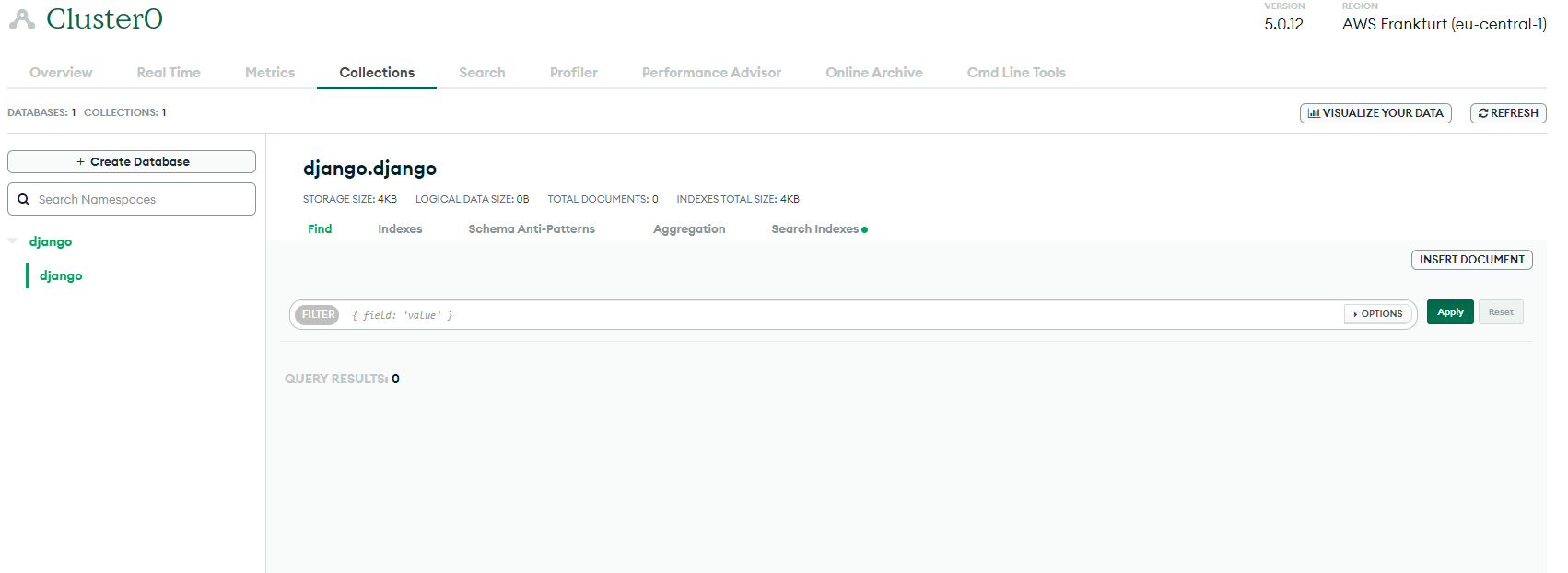Click the FILTER label badge
Image resolution: width=1568 pixels, height=573 pixels.
[318, 315]
